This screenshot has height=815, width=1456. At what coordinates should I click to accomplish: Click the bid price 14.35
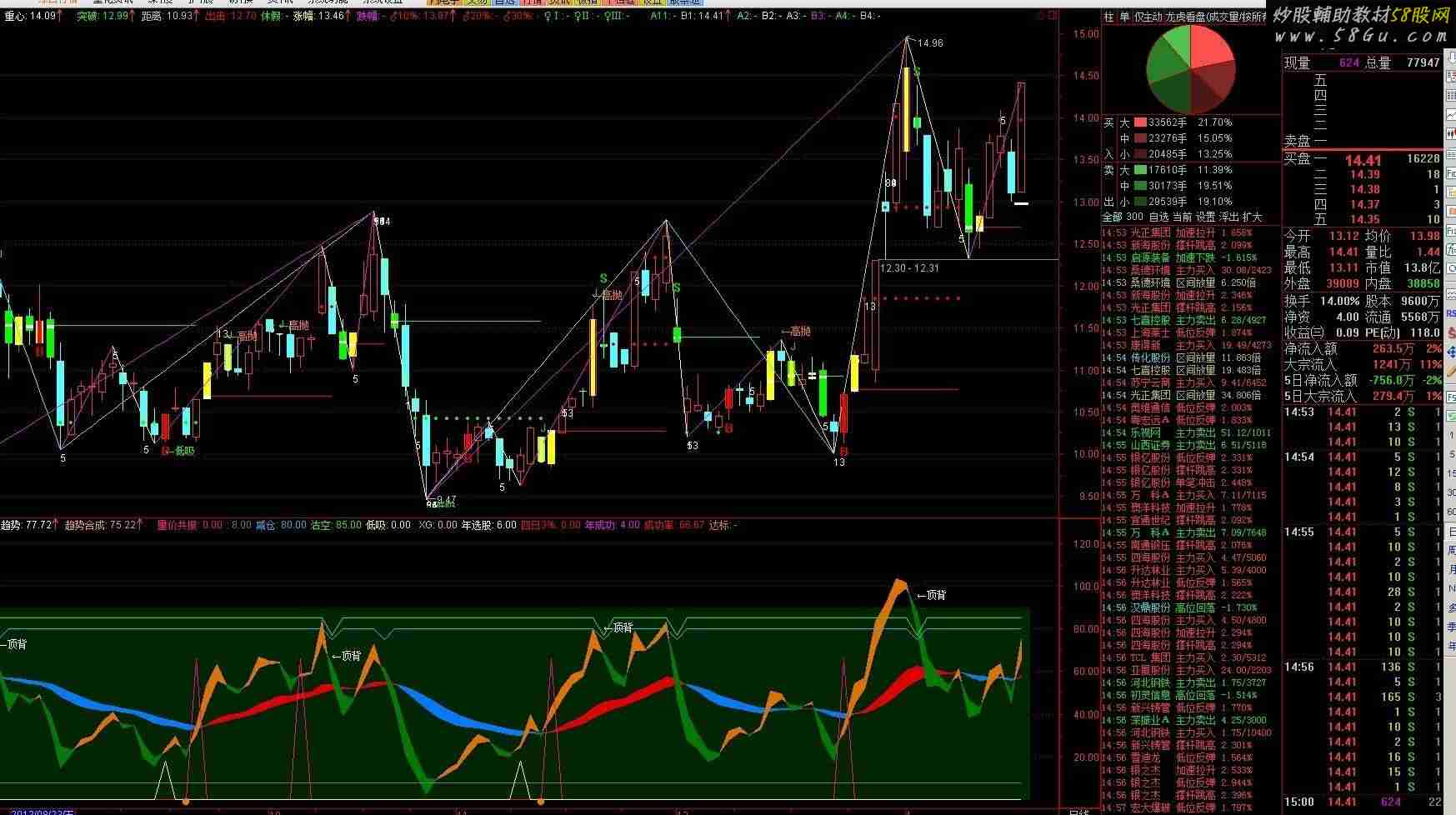(x=1365, y=219)
